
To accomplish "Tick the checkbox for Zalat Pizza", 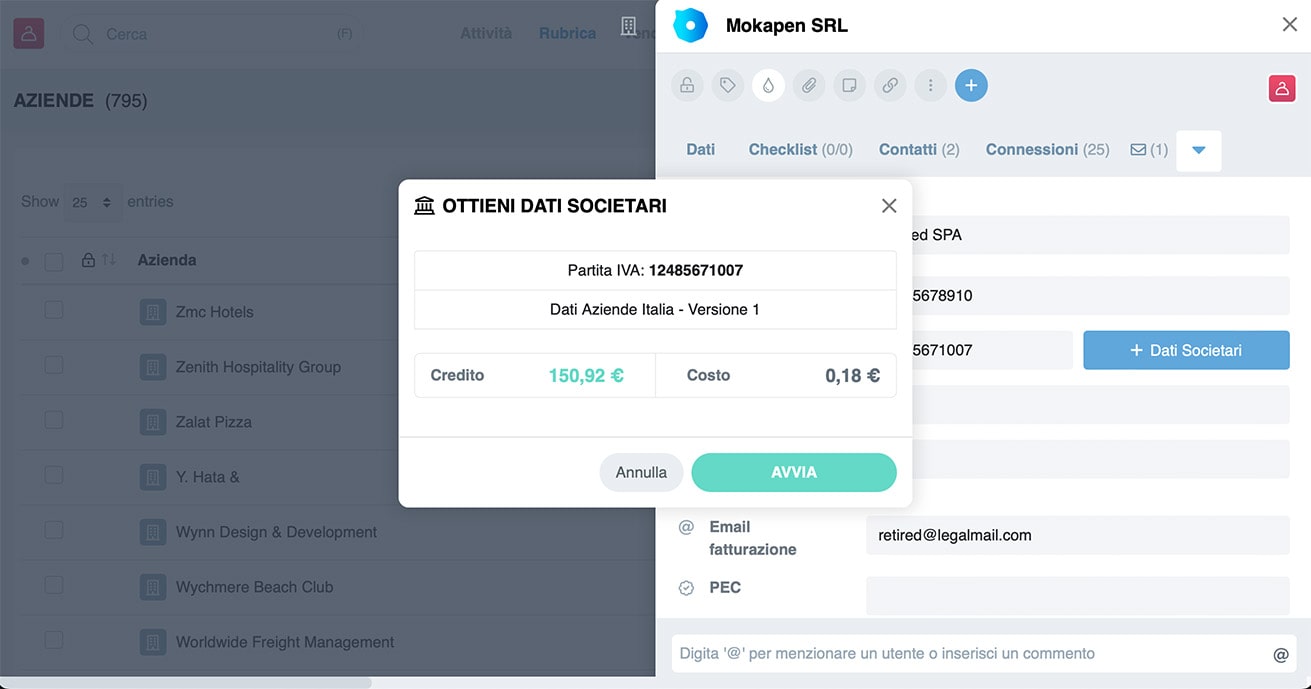I will pyautogui.click(x=54, y=421).
